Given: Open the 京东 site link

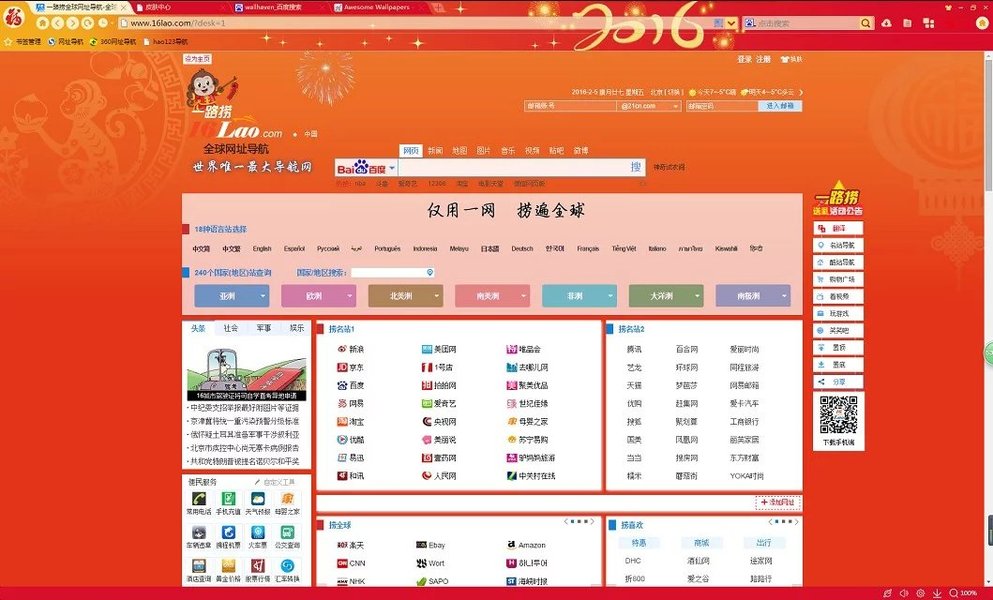Looking at the screenshot, I should 350,367.
